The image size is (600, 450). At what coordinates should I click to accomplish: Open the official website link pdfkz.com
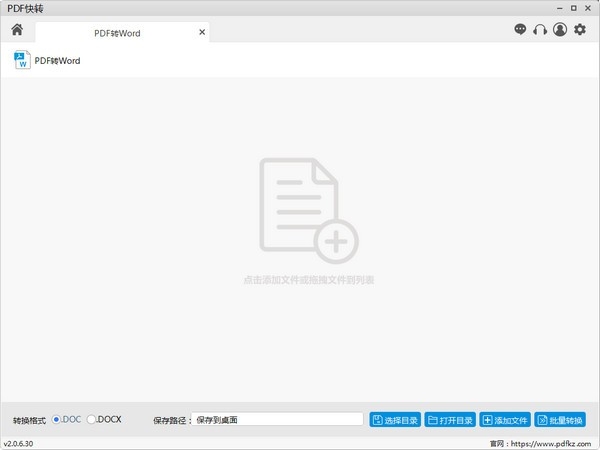[x=551, y=444]
